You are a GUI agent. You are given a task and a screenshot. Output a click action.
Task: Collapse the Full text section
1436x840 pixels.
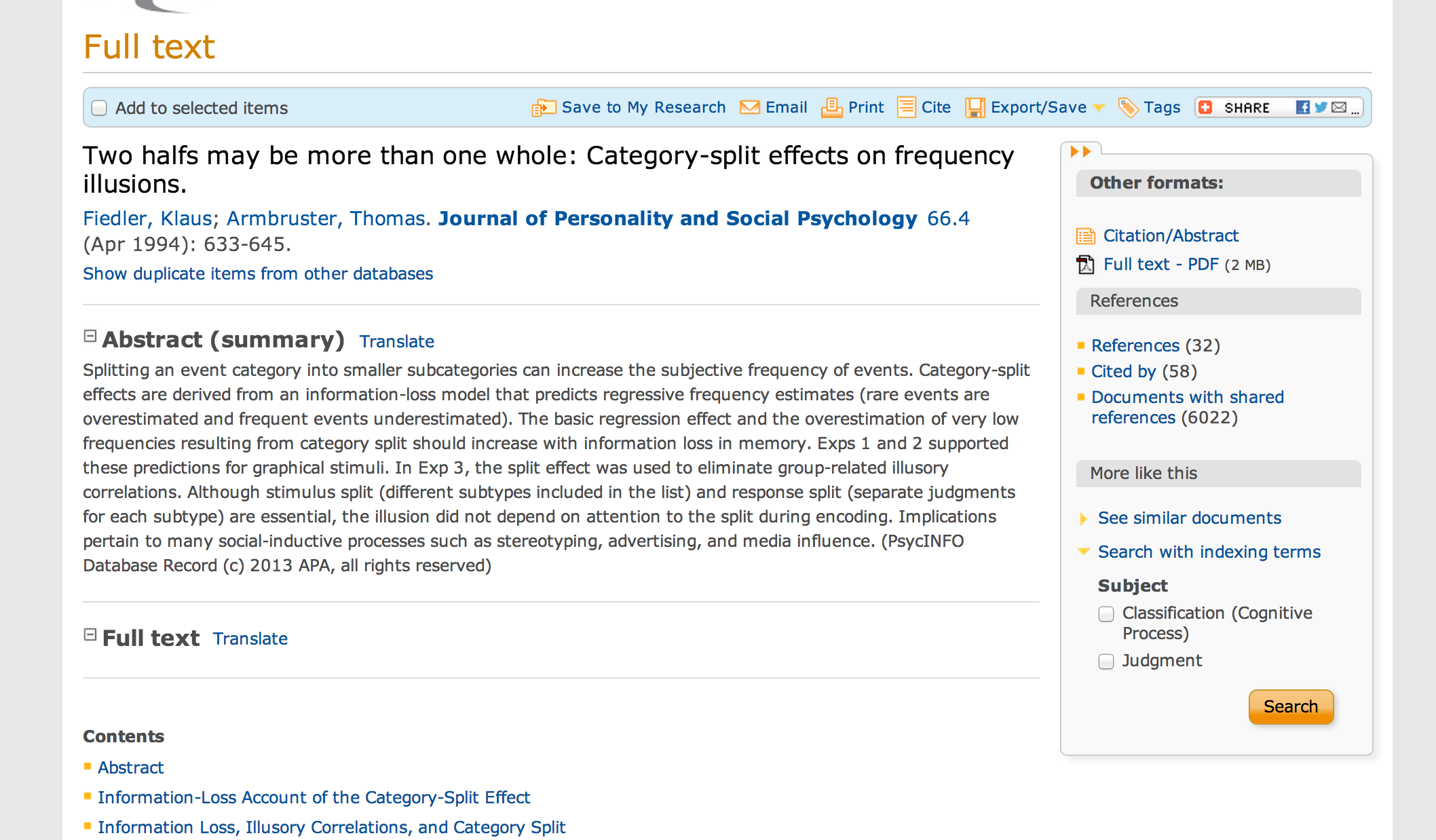tap(90, 634)
